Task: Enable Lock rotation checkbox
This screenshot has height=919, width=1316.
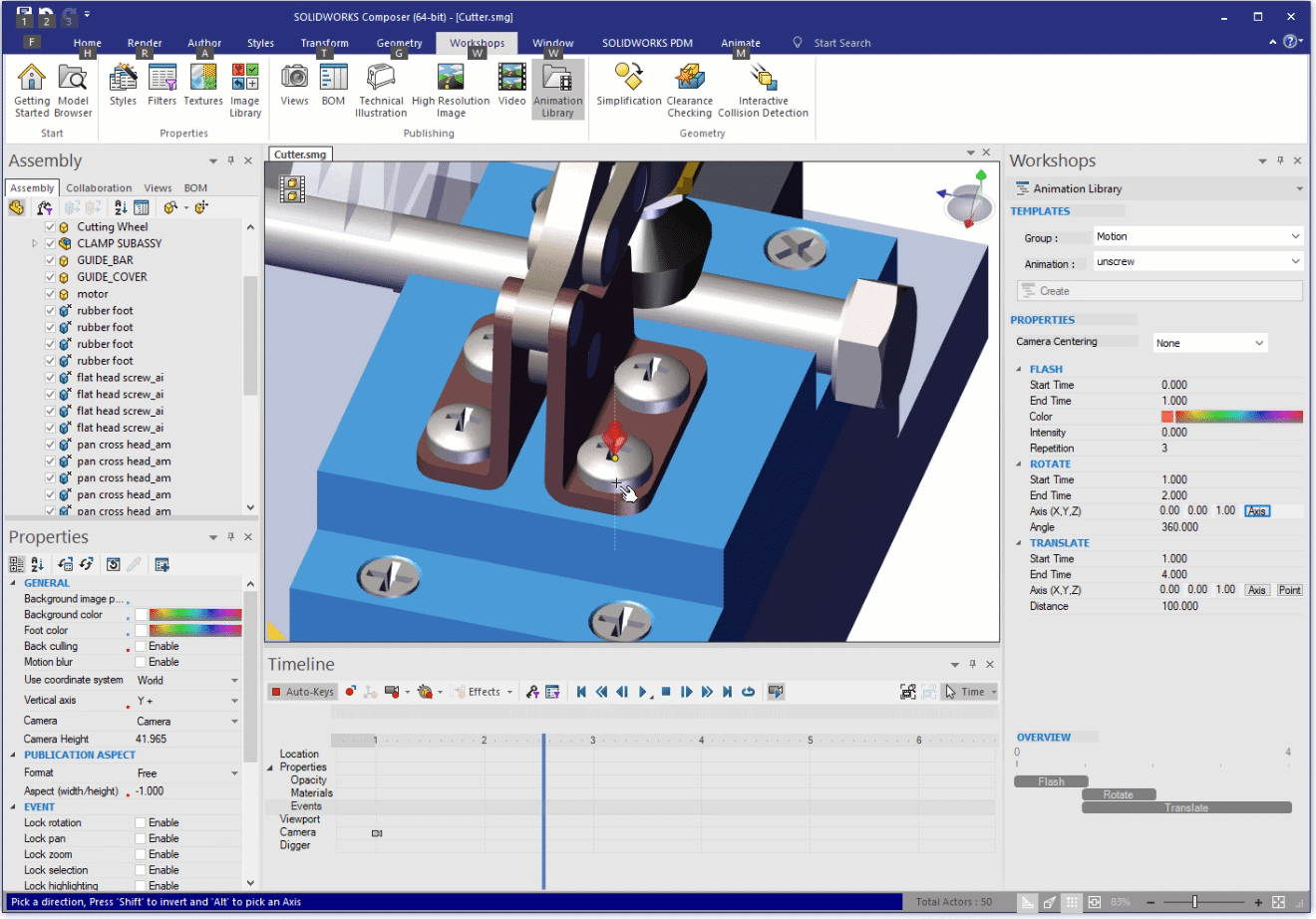Action: [141, 823]
